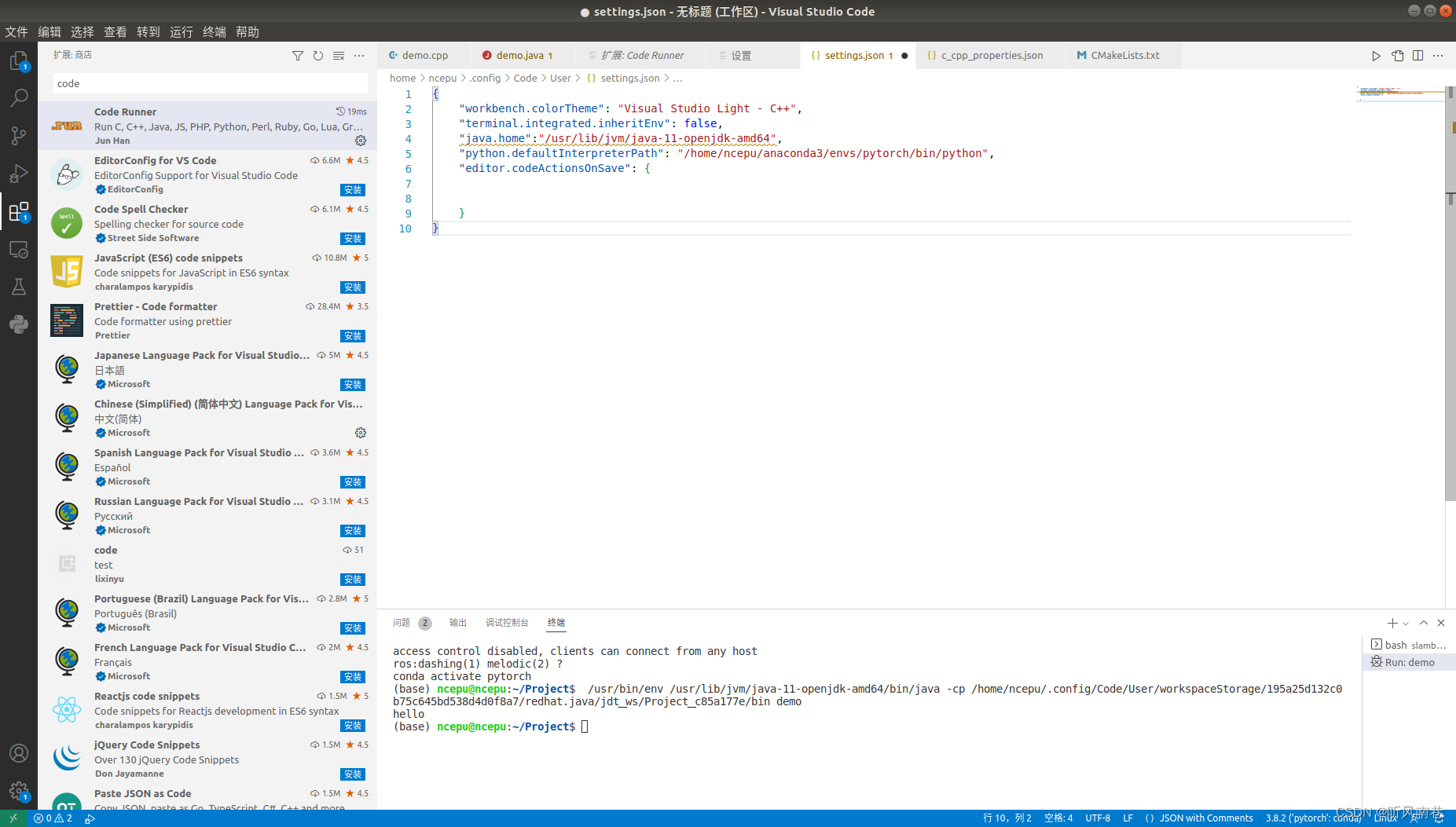Screen dimensions: 1456x827
Task: Clear extension search results icon
Action: [x=339, y=56]
